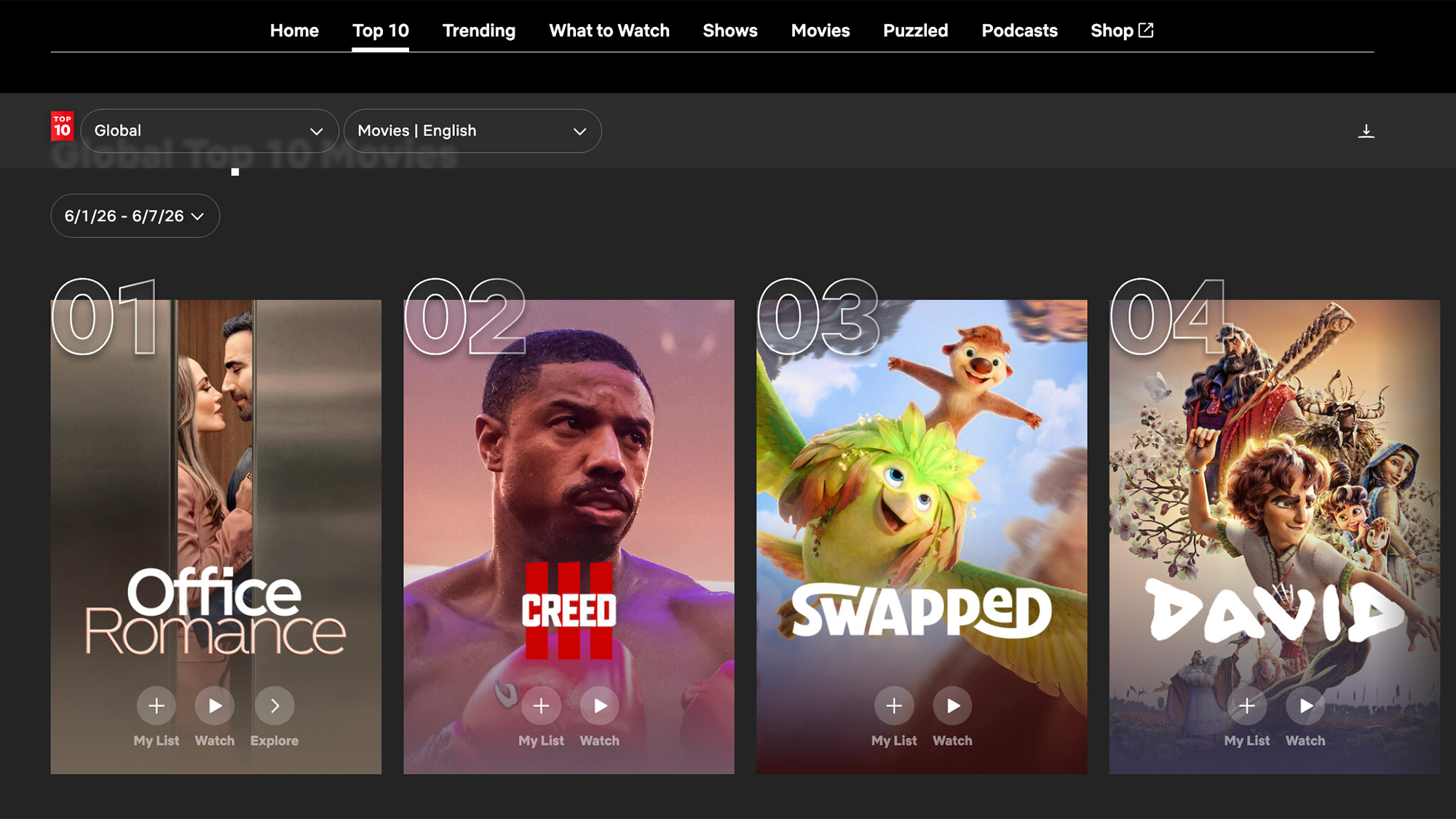Add Creed III to My List
This screenshot has height=819, width=1456.
pyautogui.click(x=541, y=705)
